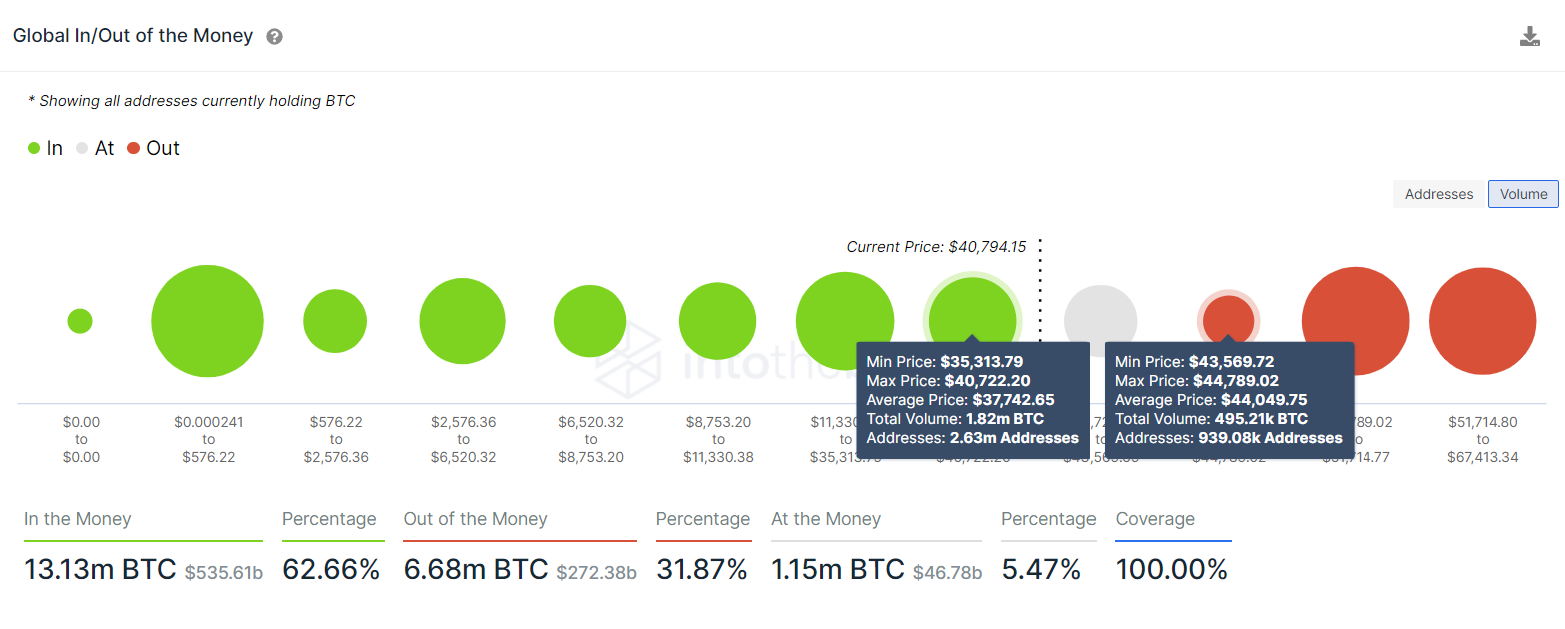Toggle the green In legend item
The width and height of the screenshot is (1565, 629).
pyautogui.click(x=45, y=148)
